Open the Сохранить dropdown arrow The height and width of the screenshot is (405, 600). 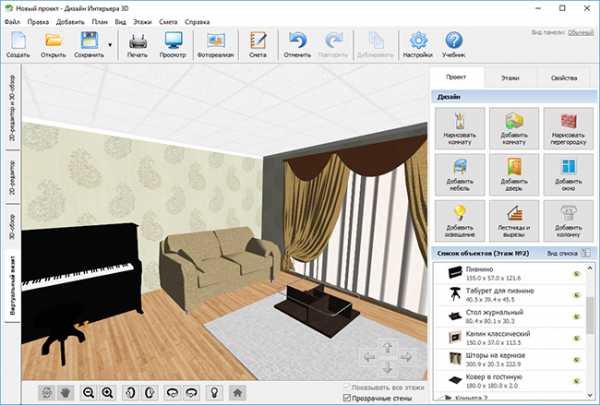coord(108,44)
